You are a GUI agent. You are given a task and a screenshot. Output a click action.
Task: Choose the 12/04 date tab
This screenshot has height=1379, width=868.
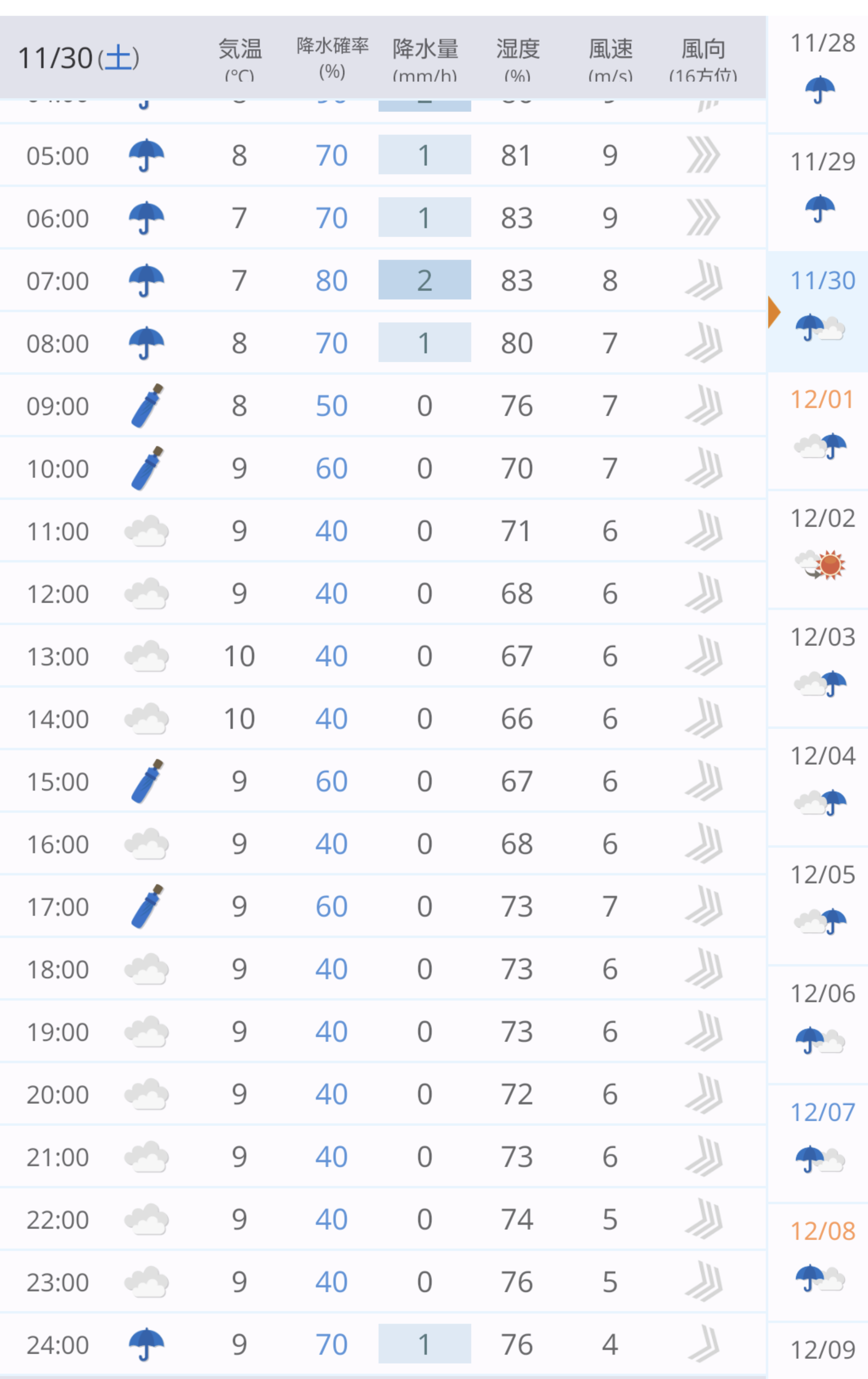[x=818, y=787]
